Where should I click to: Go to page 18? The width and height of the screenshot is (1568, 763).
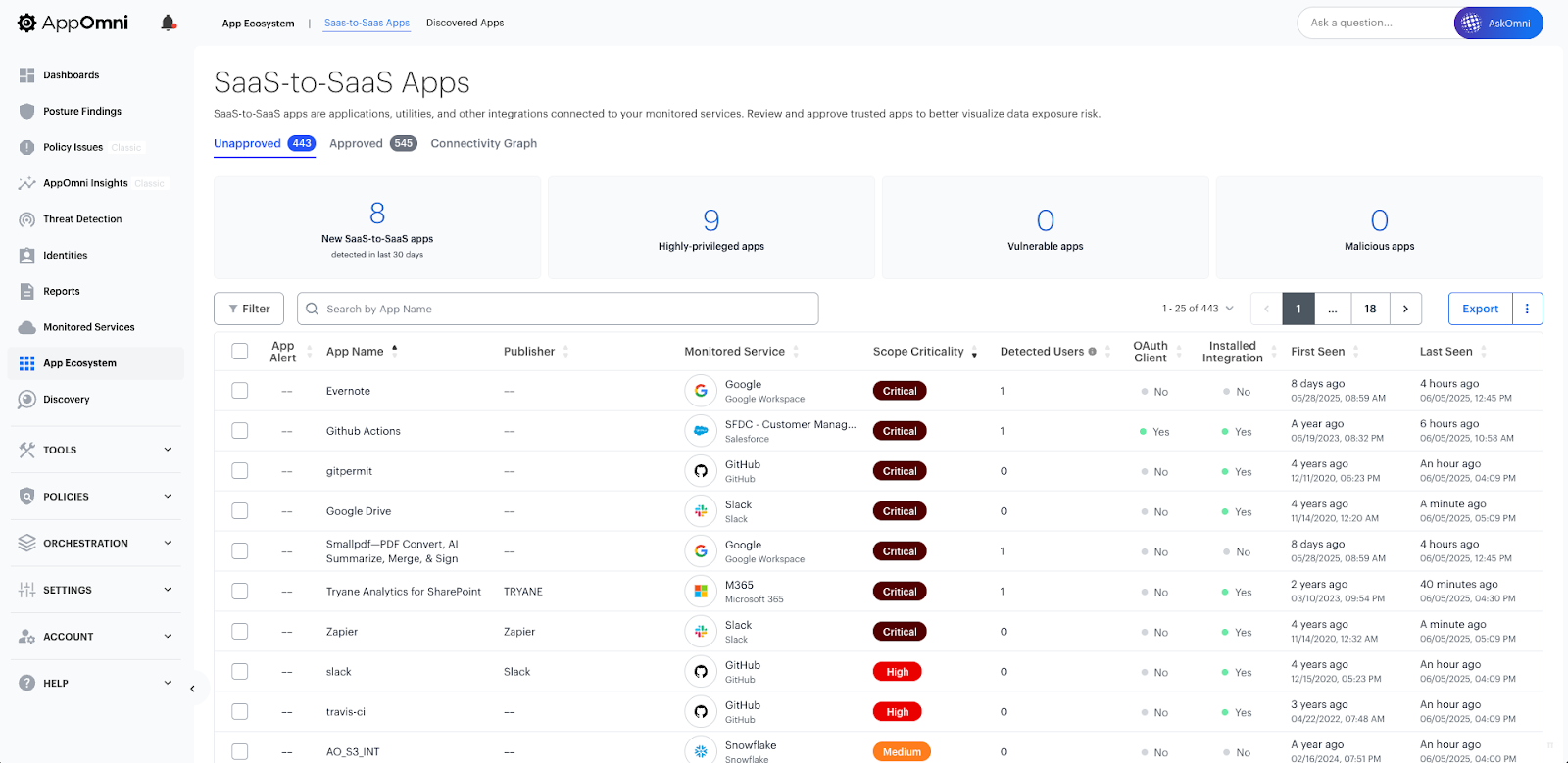1370,309
